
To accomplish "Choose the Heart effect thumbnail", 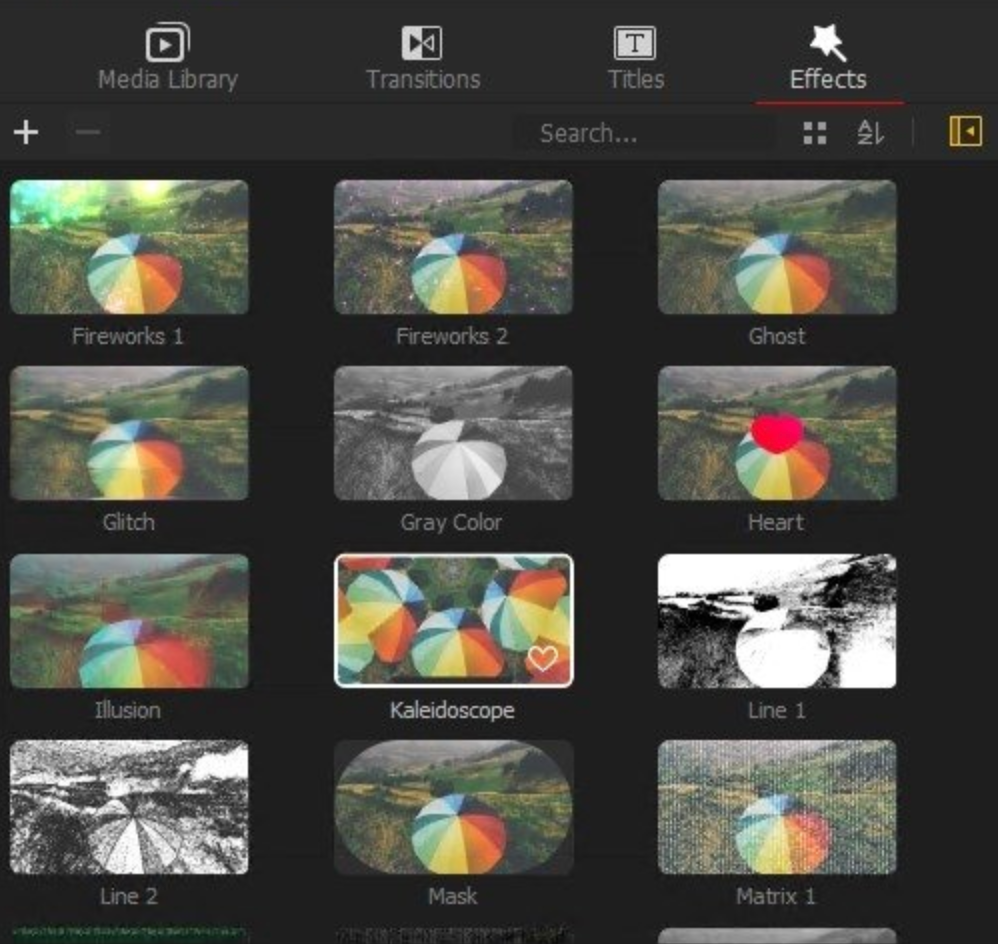I will 777,433.
